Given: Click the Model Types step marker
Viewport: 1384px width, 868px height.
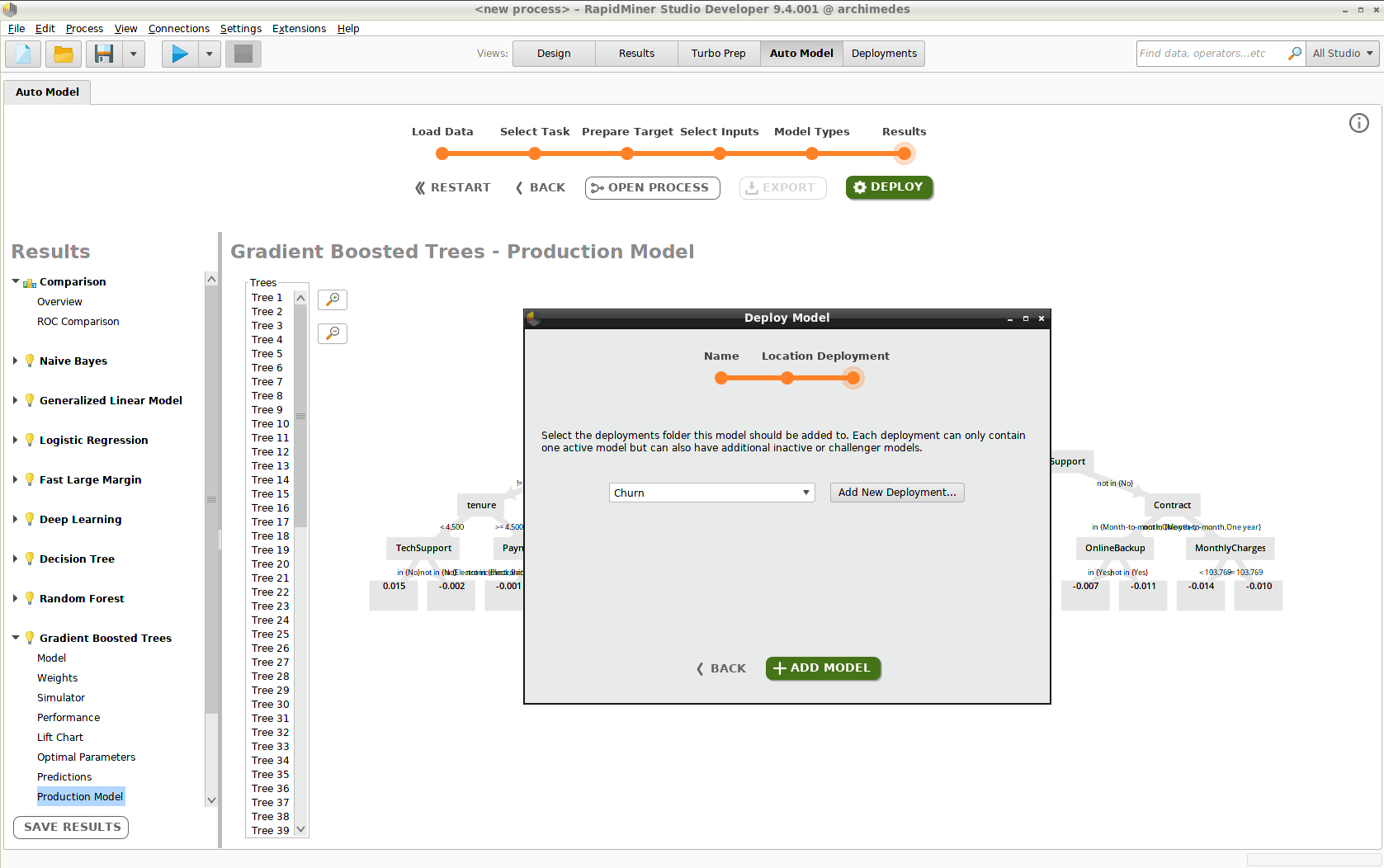Looking at the screenshot, I should tap(812, 153).
